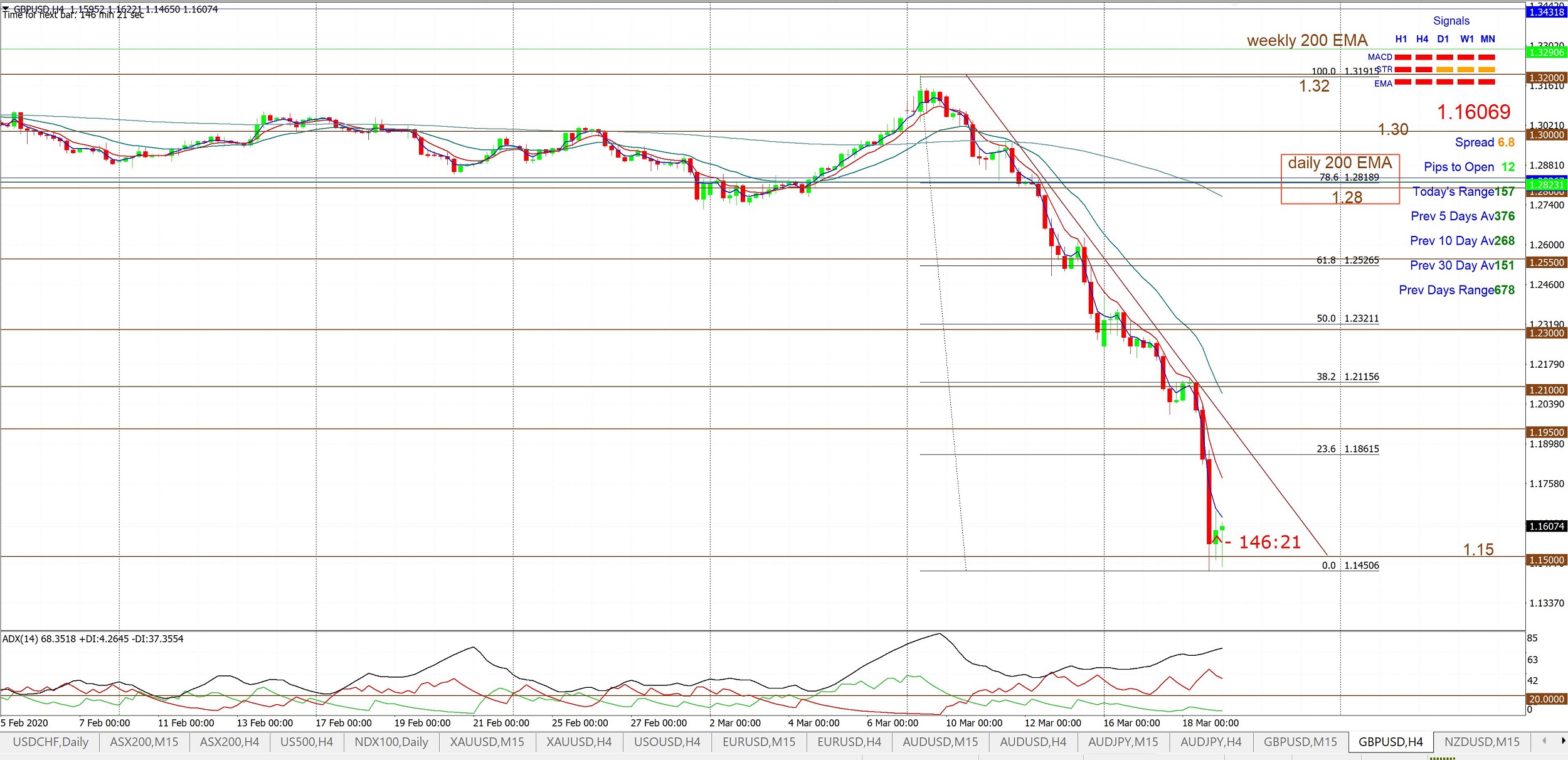Click the '18 Mar 00:00' time axis label

(1210, 723)
